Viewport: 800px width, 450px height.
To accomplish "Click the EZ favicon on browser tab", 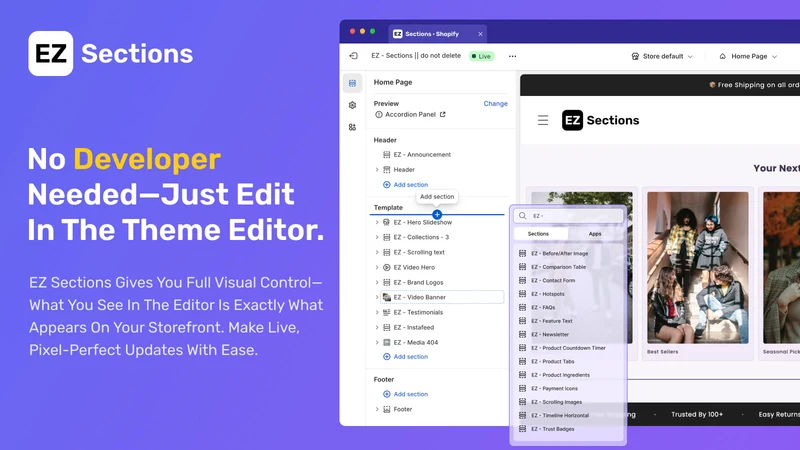I will [x=397, y=34].
